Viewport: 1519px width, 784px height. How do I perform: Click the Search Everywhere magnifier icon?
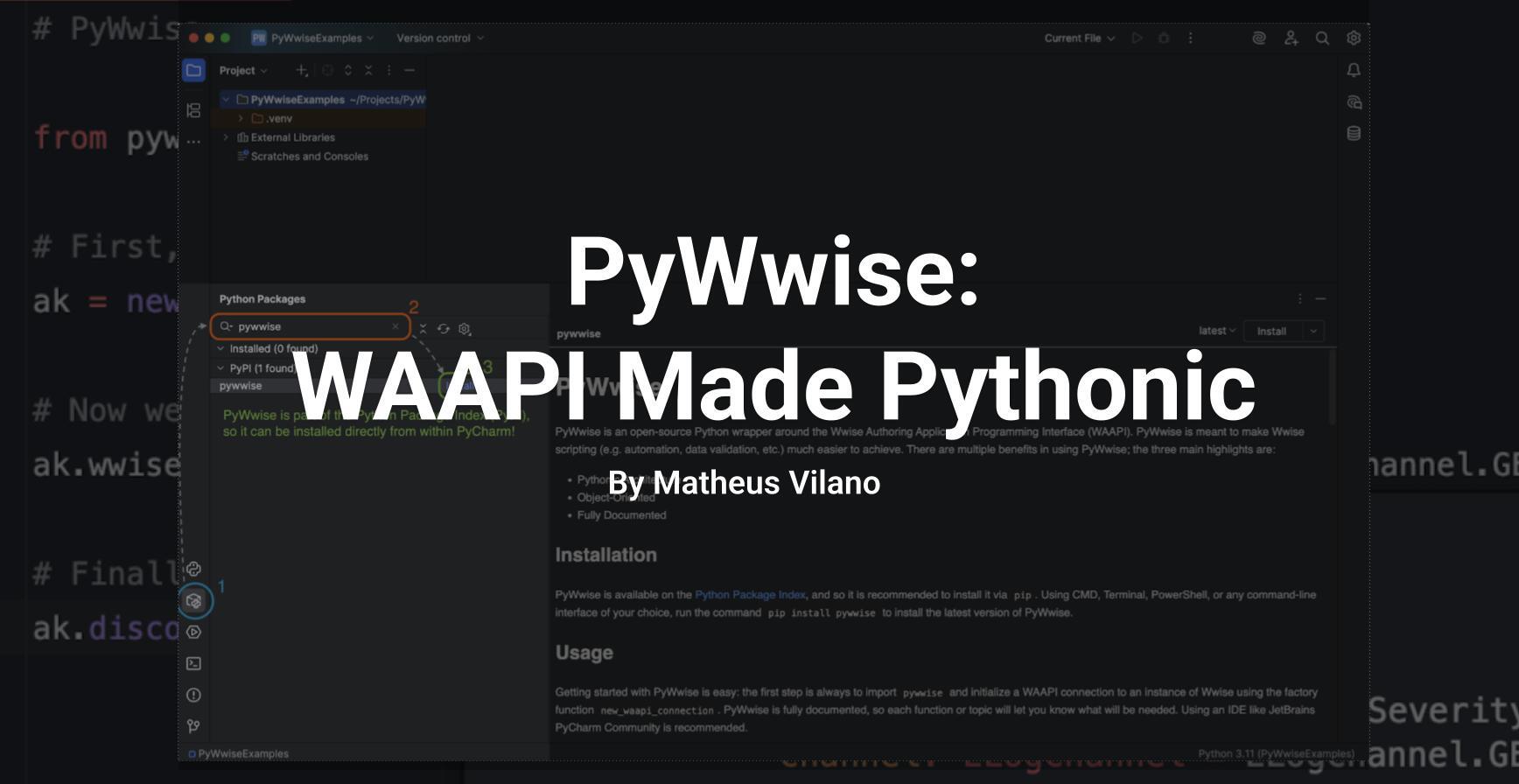(1322, 38)
